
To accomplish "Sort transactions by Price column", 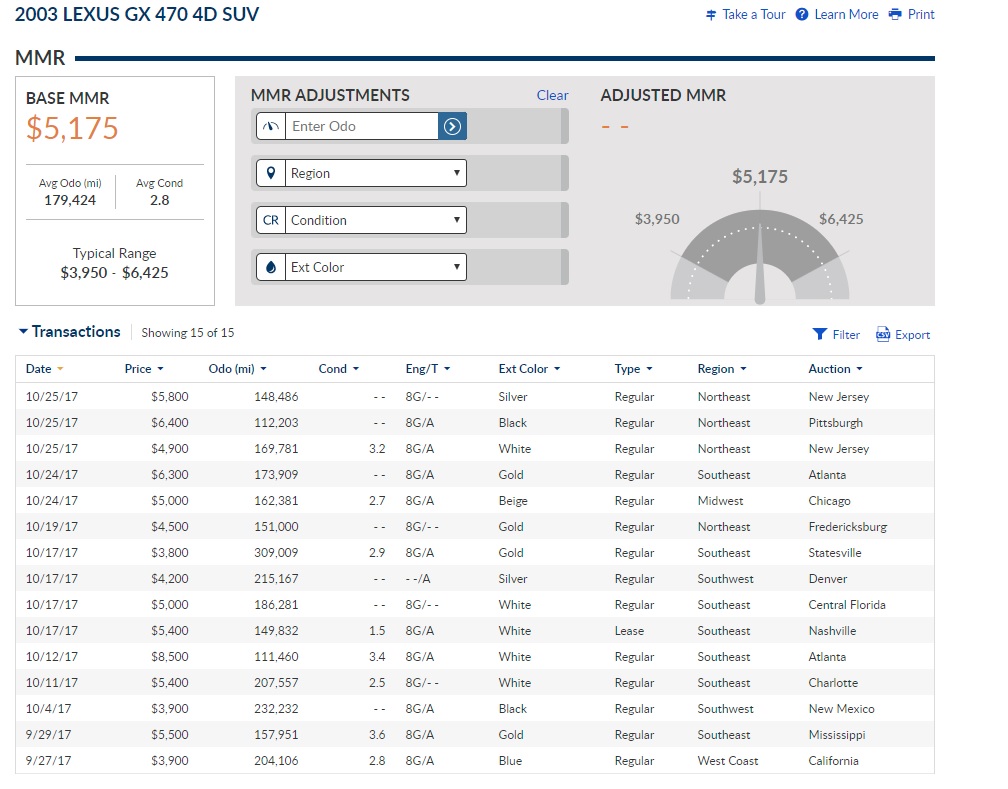I will [x=144, y=368].
